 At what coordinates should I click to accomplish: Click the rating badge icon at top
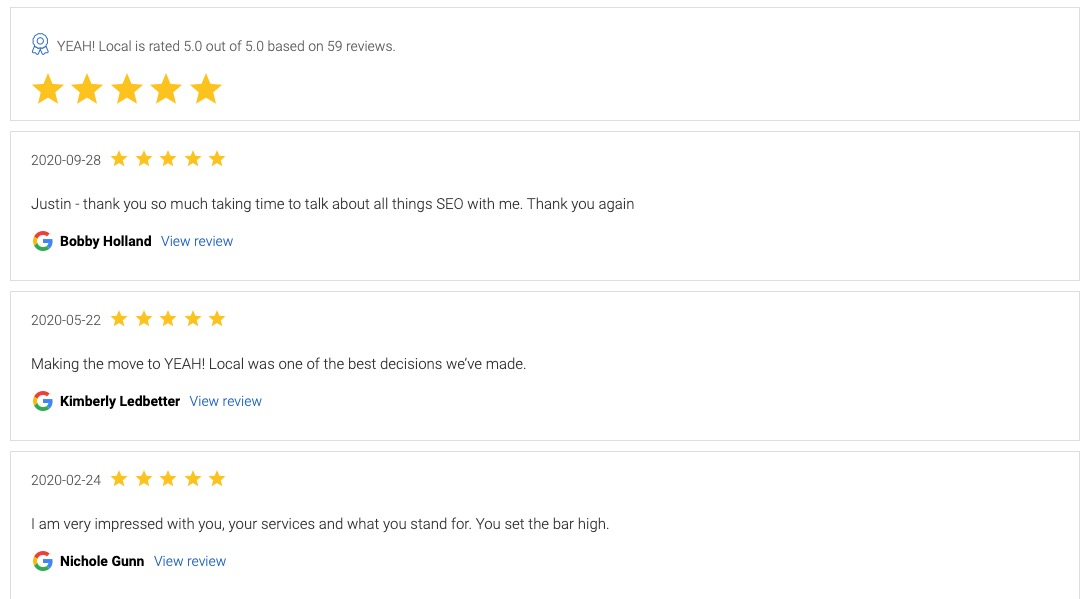pyautogui.click(x=40, y=44)
